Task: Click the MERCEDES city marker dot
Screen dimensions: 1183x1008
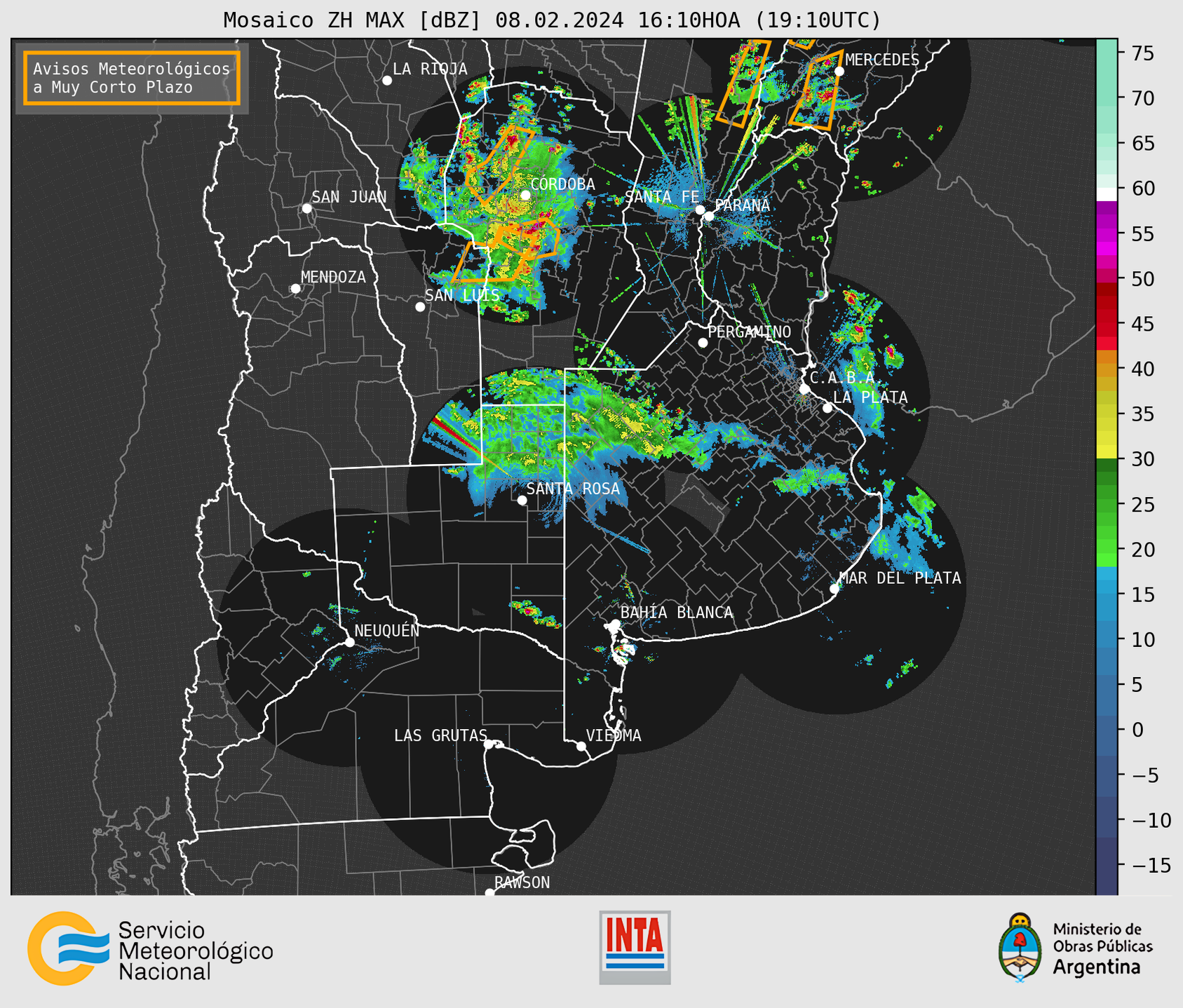Action: coord(839,71)
